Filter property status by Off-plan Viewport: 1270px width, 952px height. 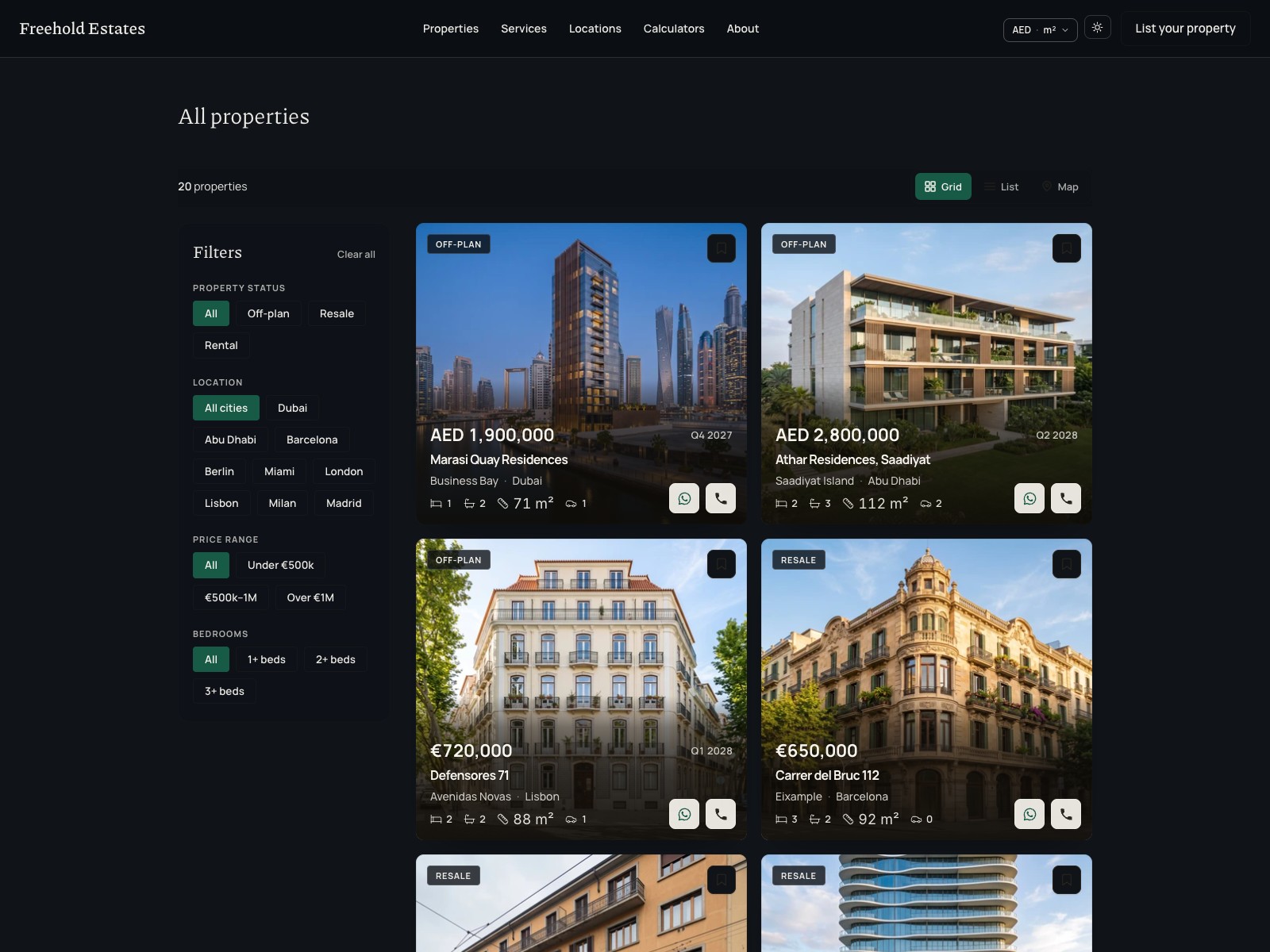pyautogui.click(x=268, y=313)
